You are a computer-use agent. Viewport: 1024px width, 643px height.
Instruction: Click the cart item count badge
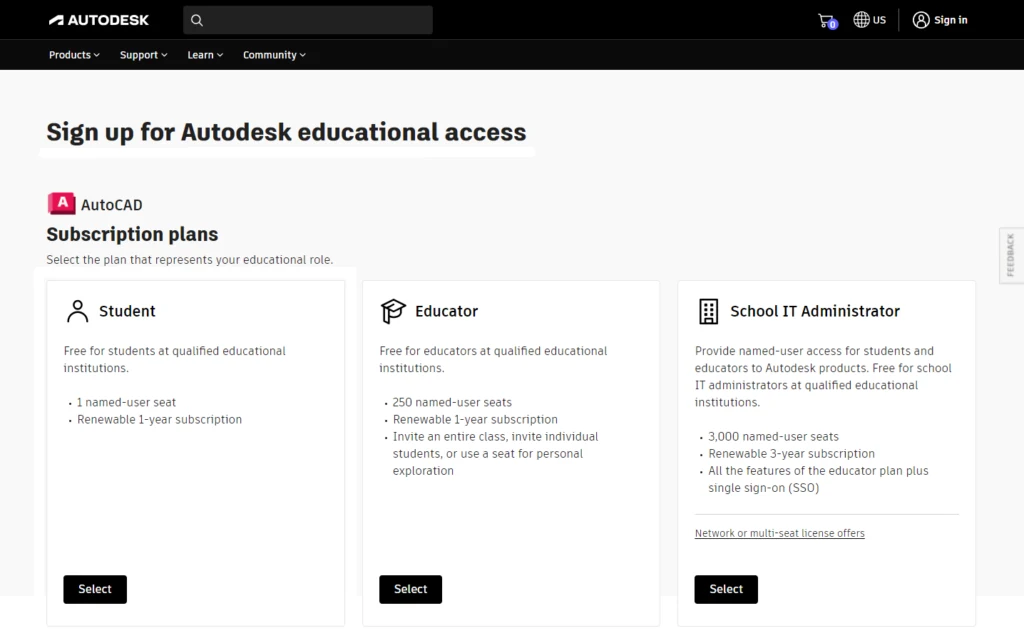pyautogui.click(x=832, y=25)
